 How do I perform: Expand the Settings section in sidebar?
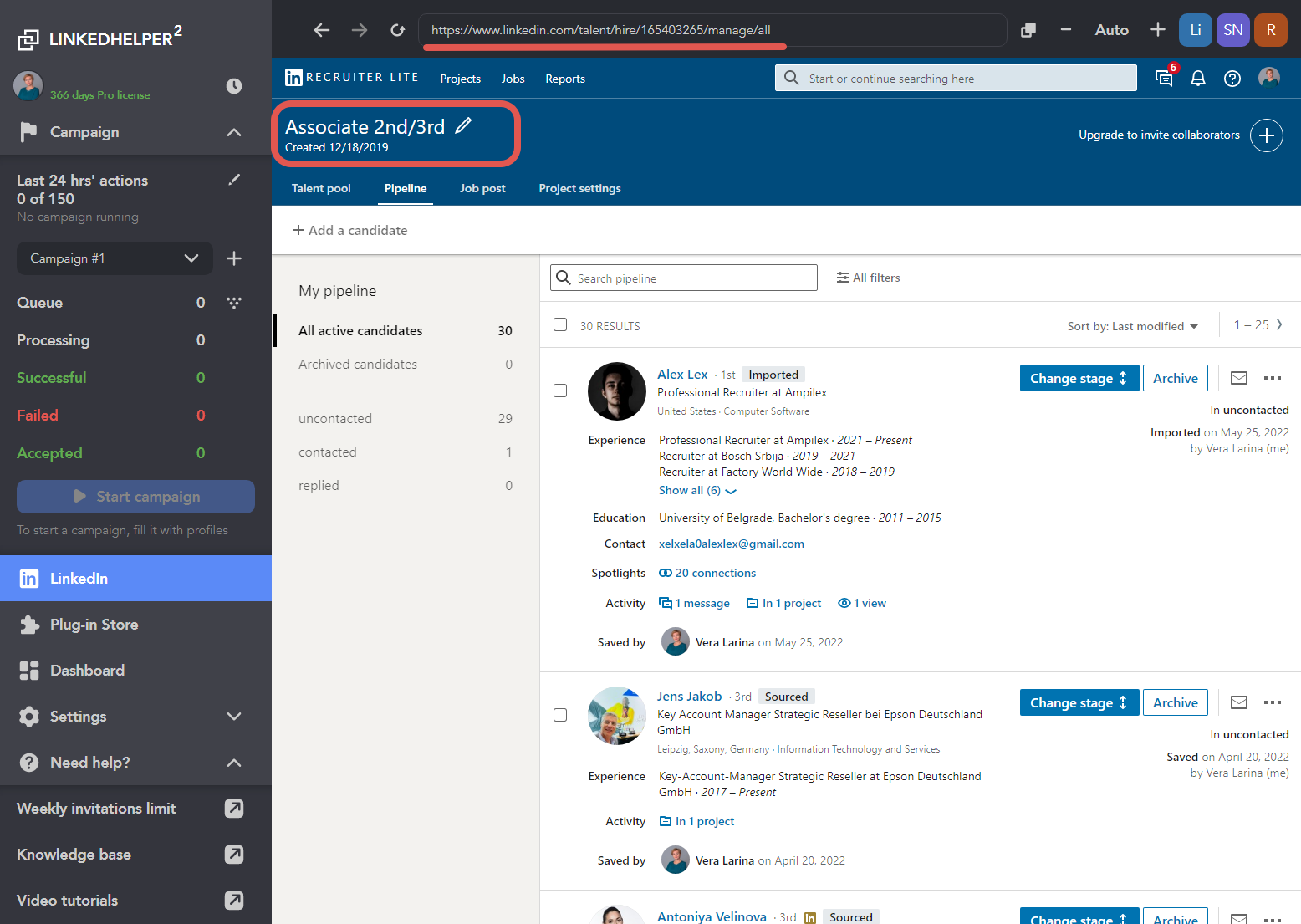pyautogui.click(x=234, y=717)
